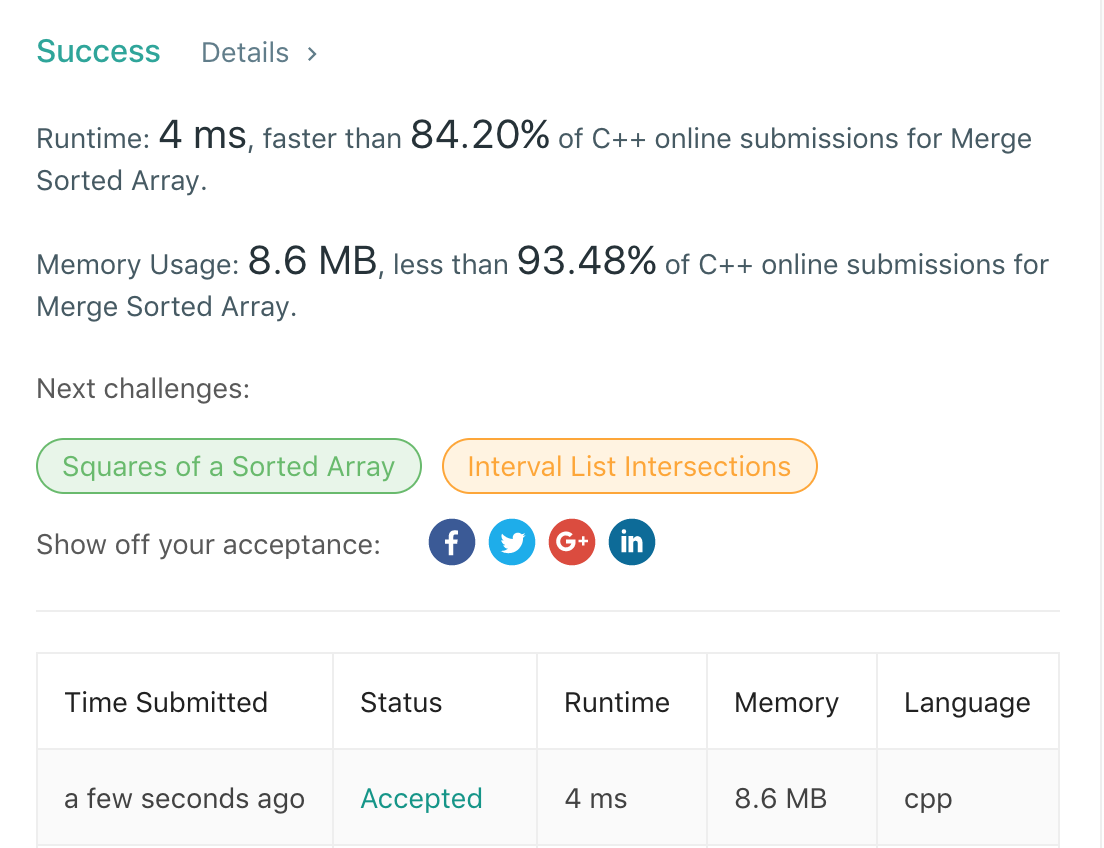Share acceptance on Google Plus
This screenshot has width=1104, height=848.
(572, 543)
